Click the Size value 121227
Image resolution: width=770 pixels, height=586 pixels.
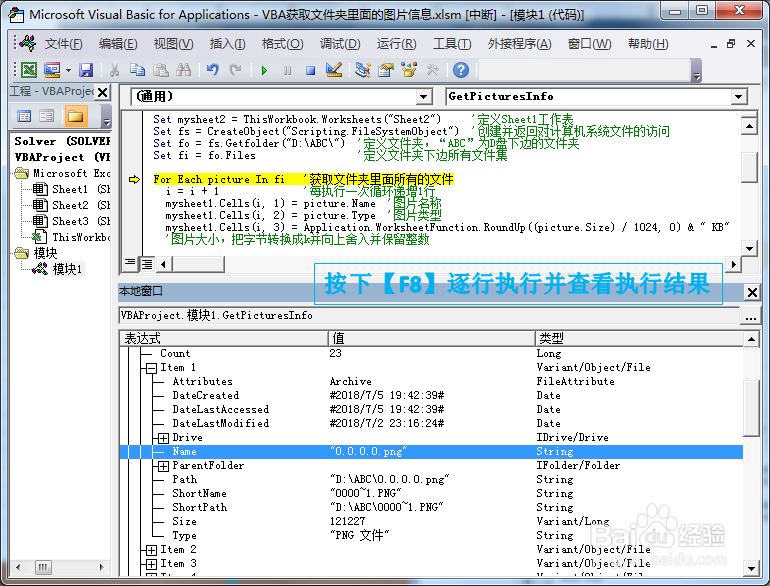pyautogui.click(x=347, y=522)
